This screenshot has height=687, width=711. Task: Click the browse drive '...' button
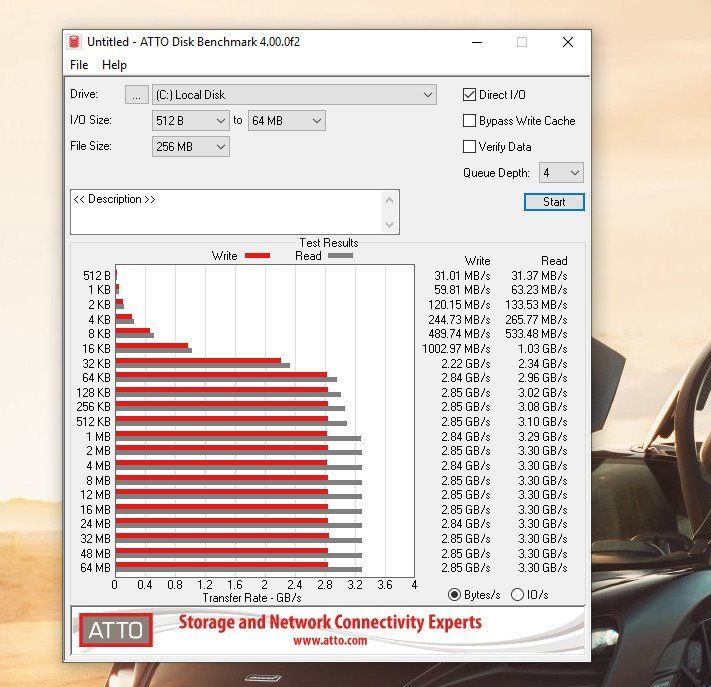[136, 95]
